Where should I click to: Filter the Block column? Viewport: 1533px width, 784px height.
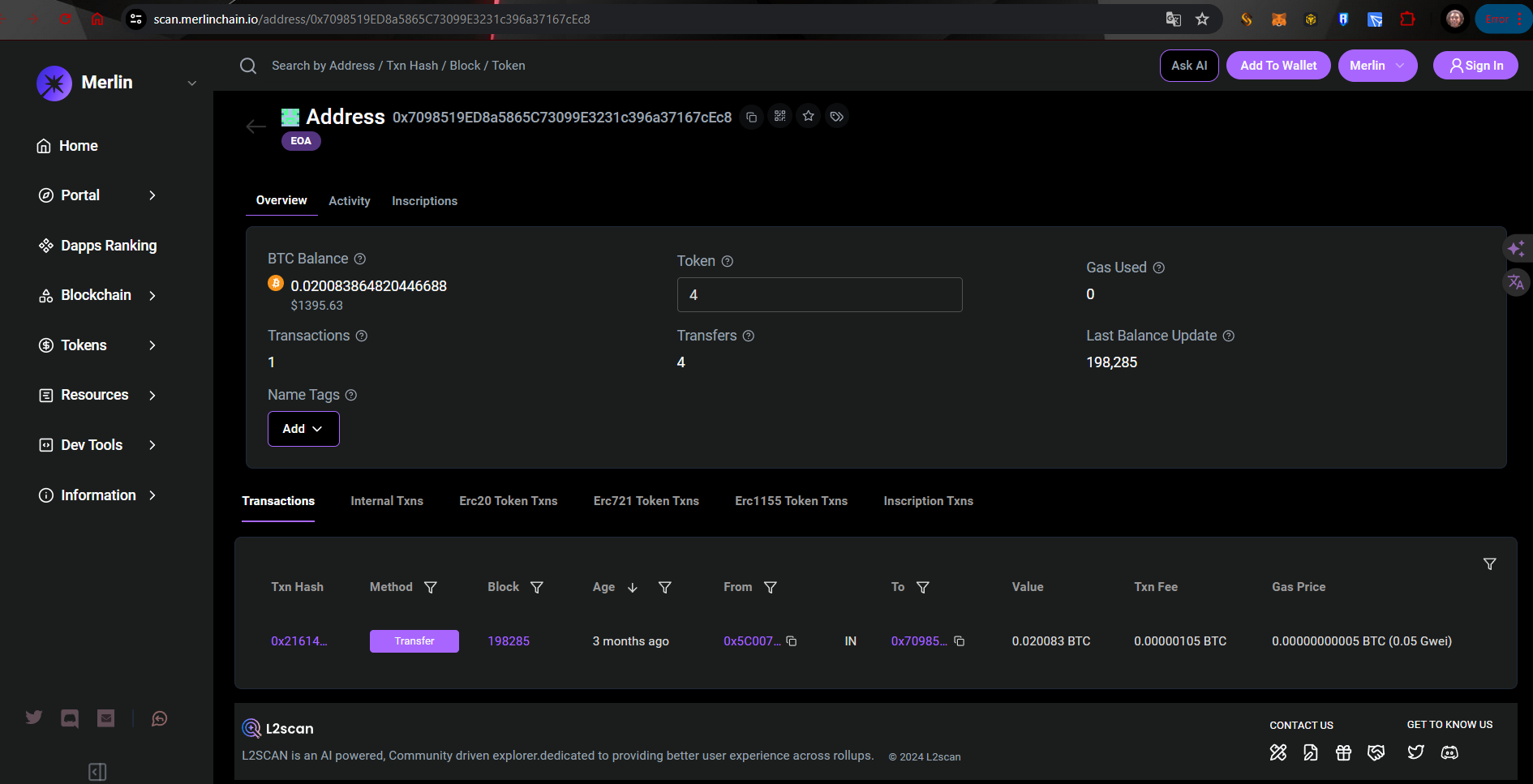pyautogui.click(x=537, y=587)
